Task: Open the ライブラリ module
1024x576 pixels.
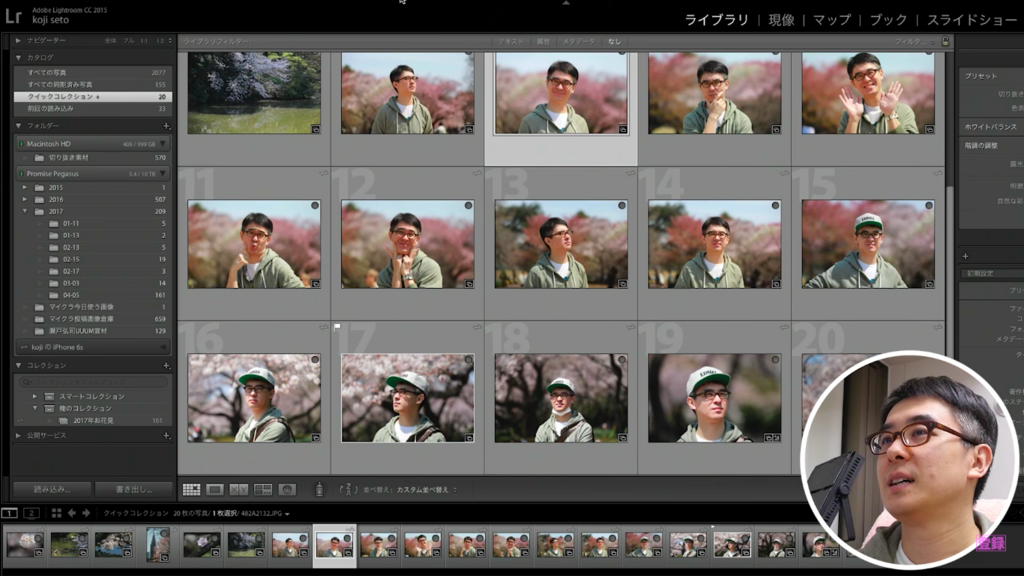Action: tap(716, 20)
